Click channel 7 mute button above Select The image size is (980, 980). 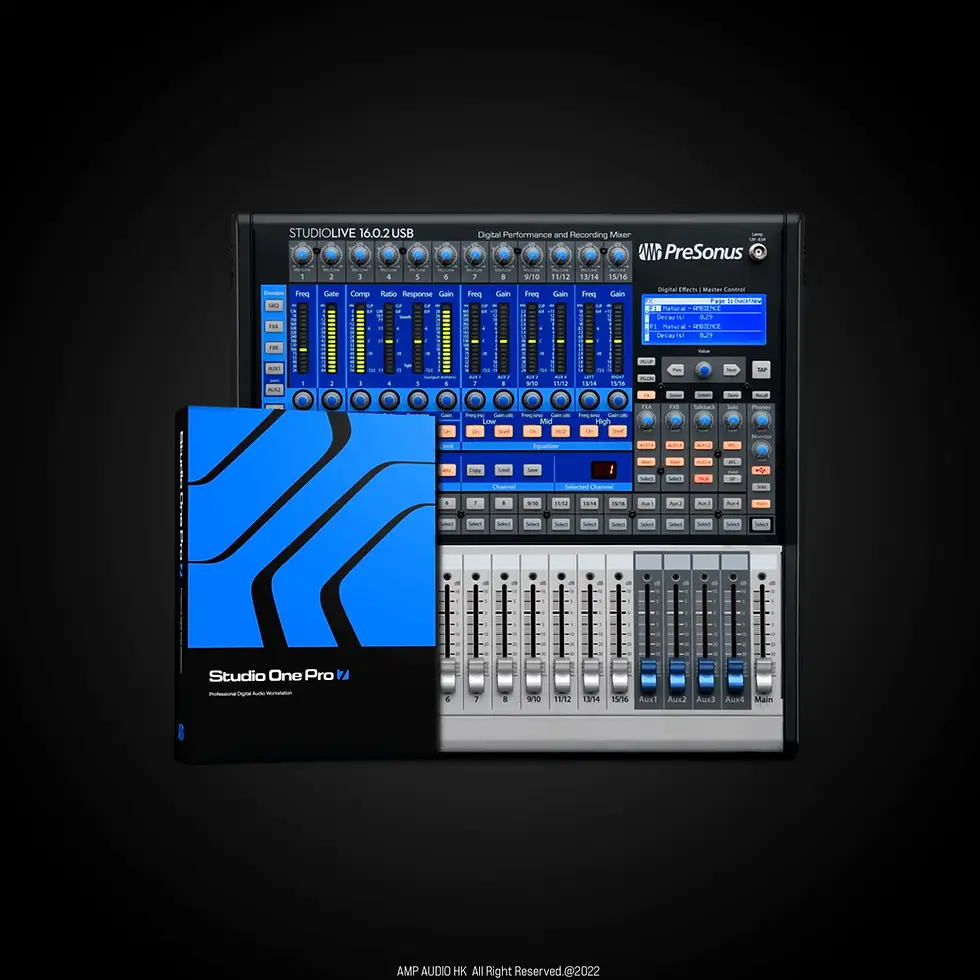point(475,503)
